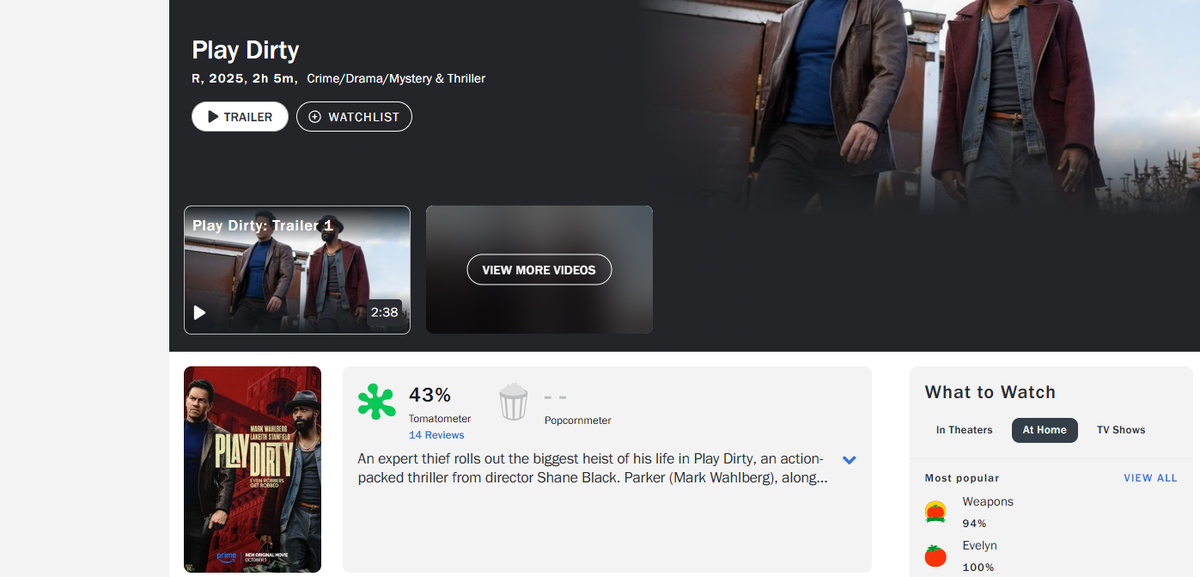Click the View All link under What to Watch

click(x=1150, y=478)
